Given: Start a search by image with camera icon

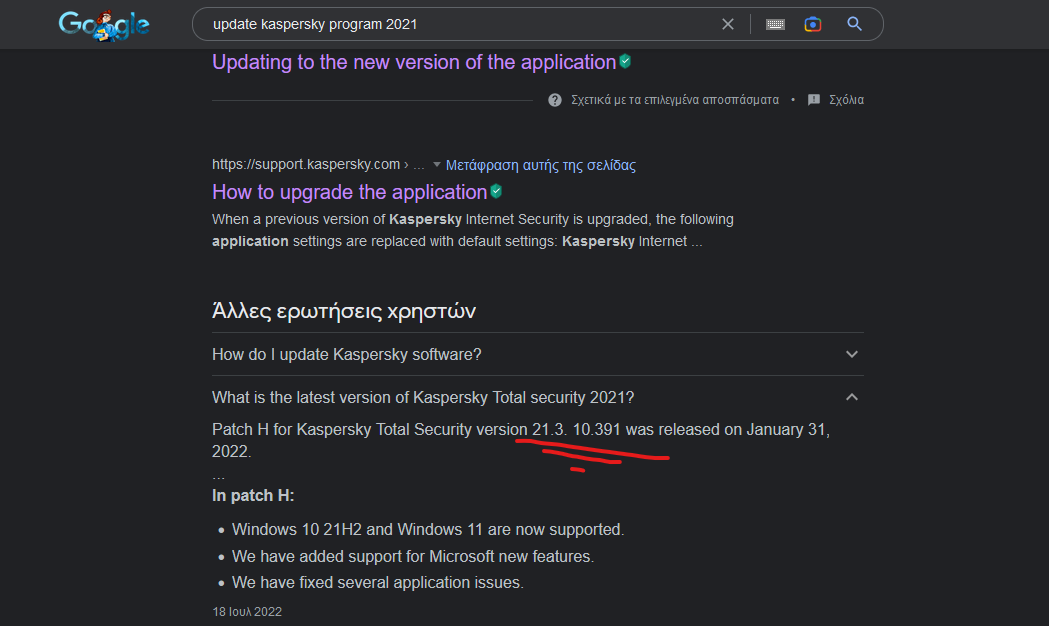Looking at the screenshot, I should tap(813, 24).
